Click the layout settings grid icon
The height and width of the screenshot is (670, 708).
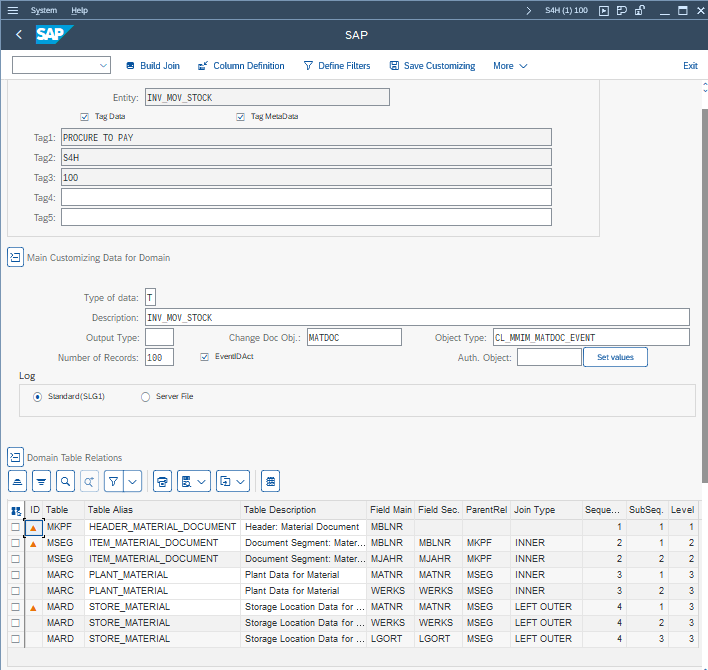pos(270,481)
